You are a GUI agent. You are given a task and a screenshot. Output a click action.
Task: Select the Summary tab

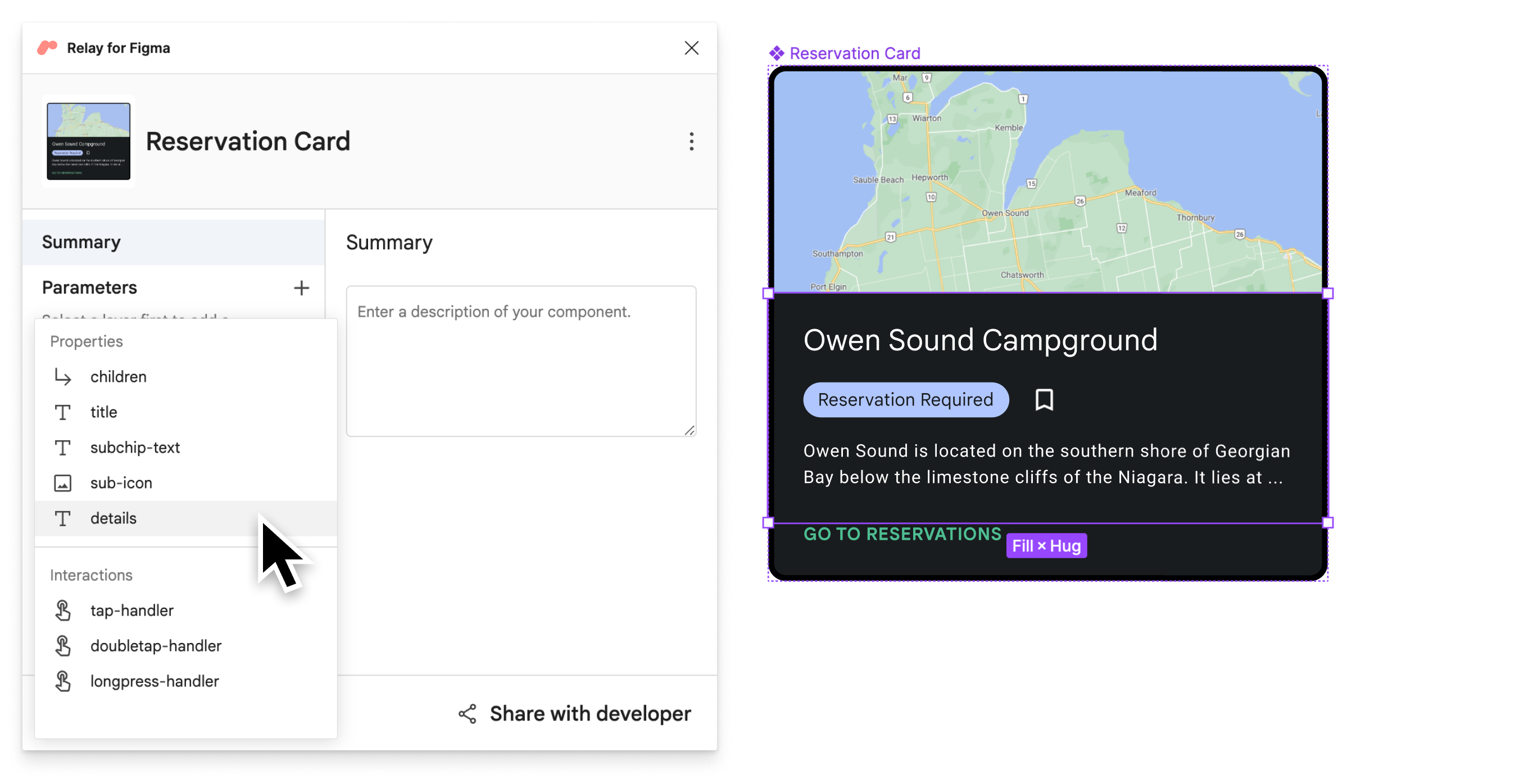click(x=81, y=241)
